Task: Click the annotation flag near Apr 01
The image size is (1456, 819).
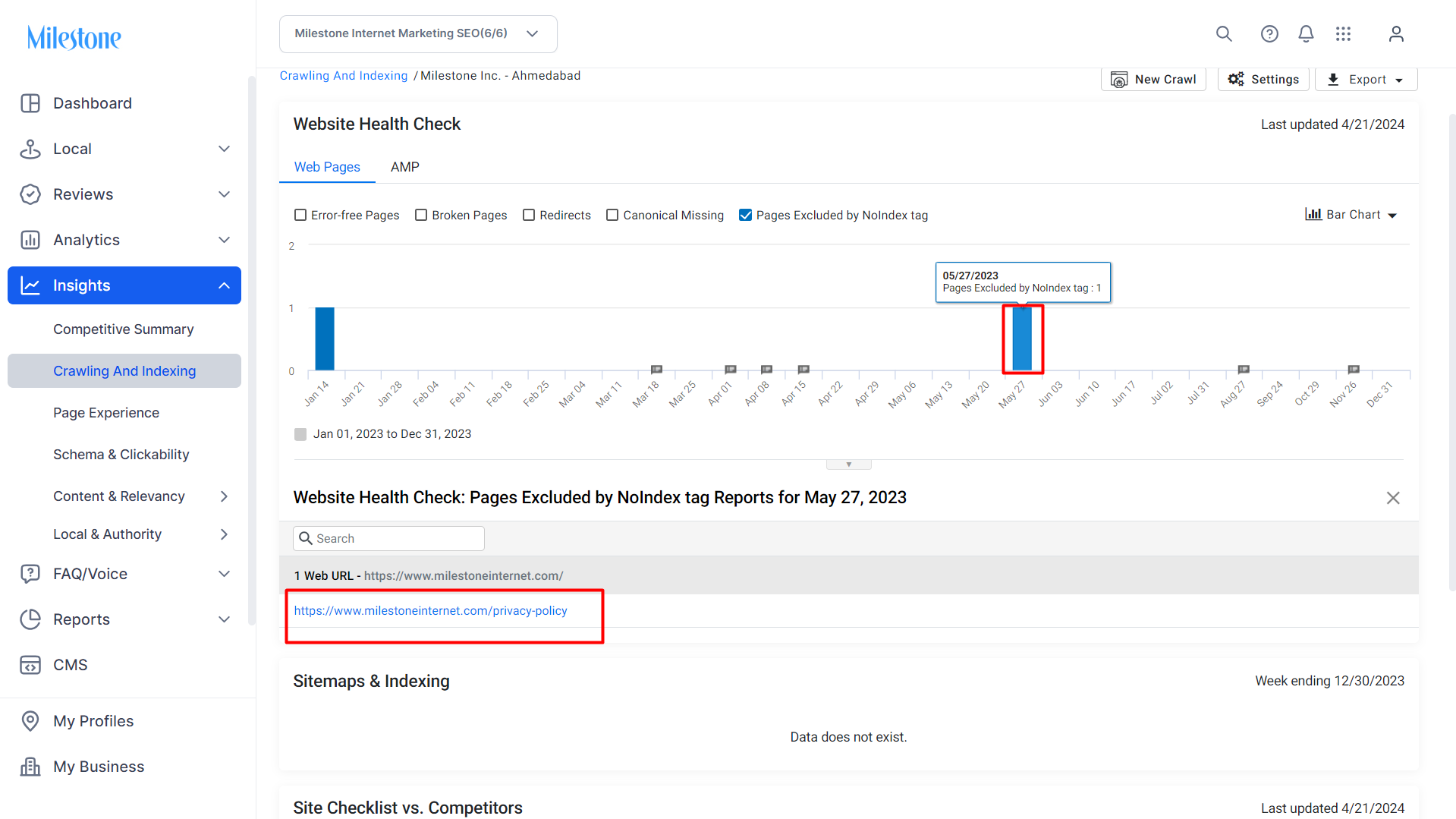Action: tap(731, 370)
